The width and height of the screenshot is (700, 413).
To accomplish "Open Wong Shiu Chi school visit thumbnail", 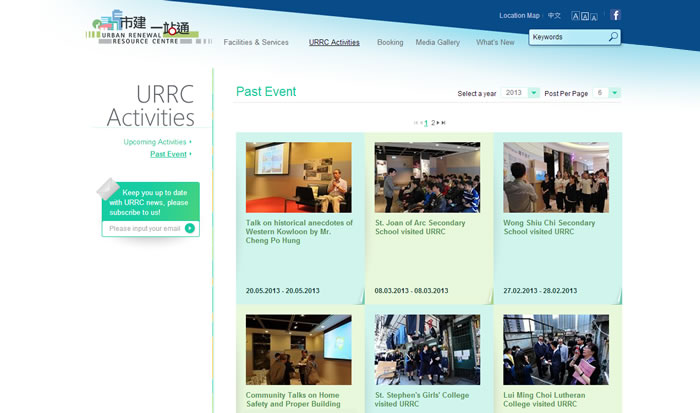I will [555, 177].
